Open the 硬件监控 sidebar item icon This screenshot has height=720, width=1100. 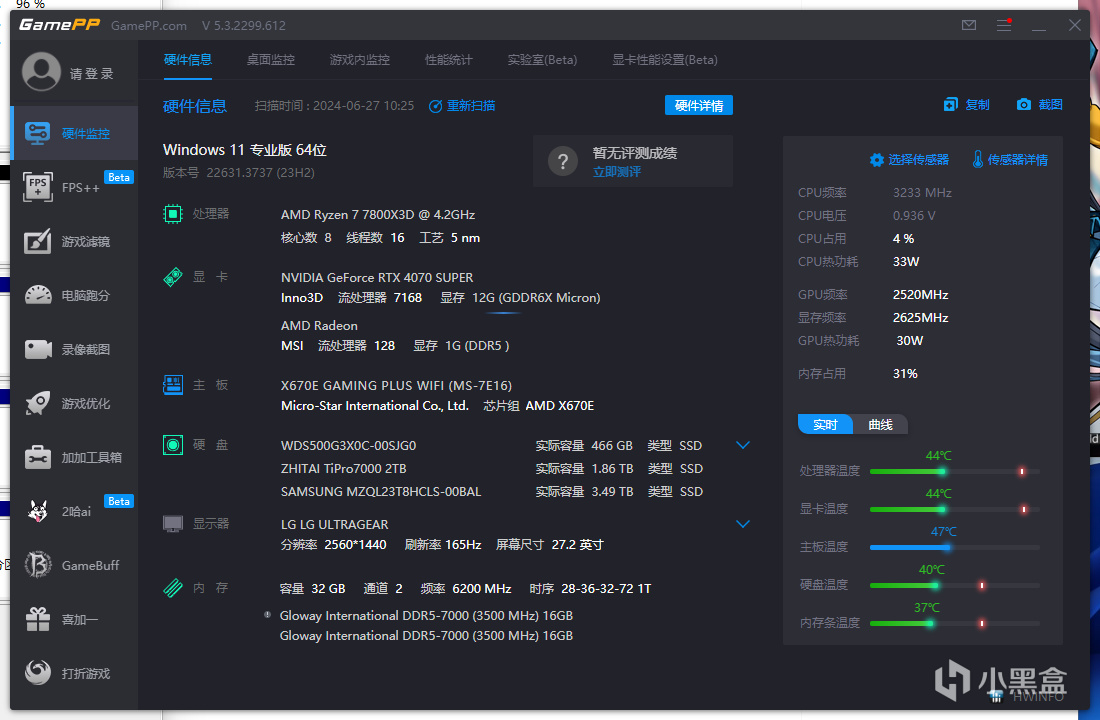(x=37, y=133)
